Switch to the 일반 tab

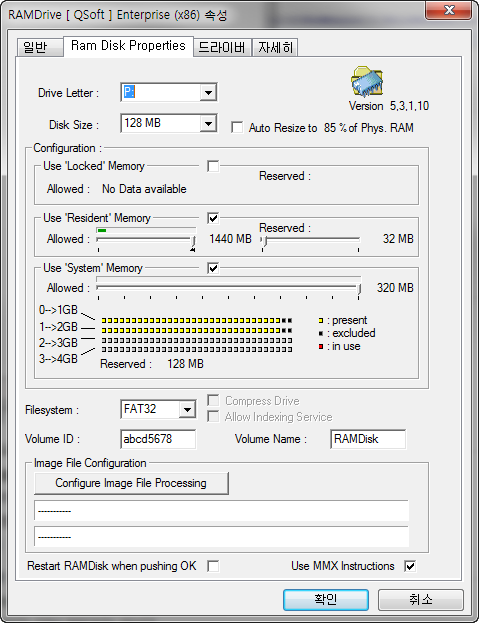coord(40,47)
